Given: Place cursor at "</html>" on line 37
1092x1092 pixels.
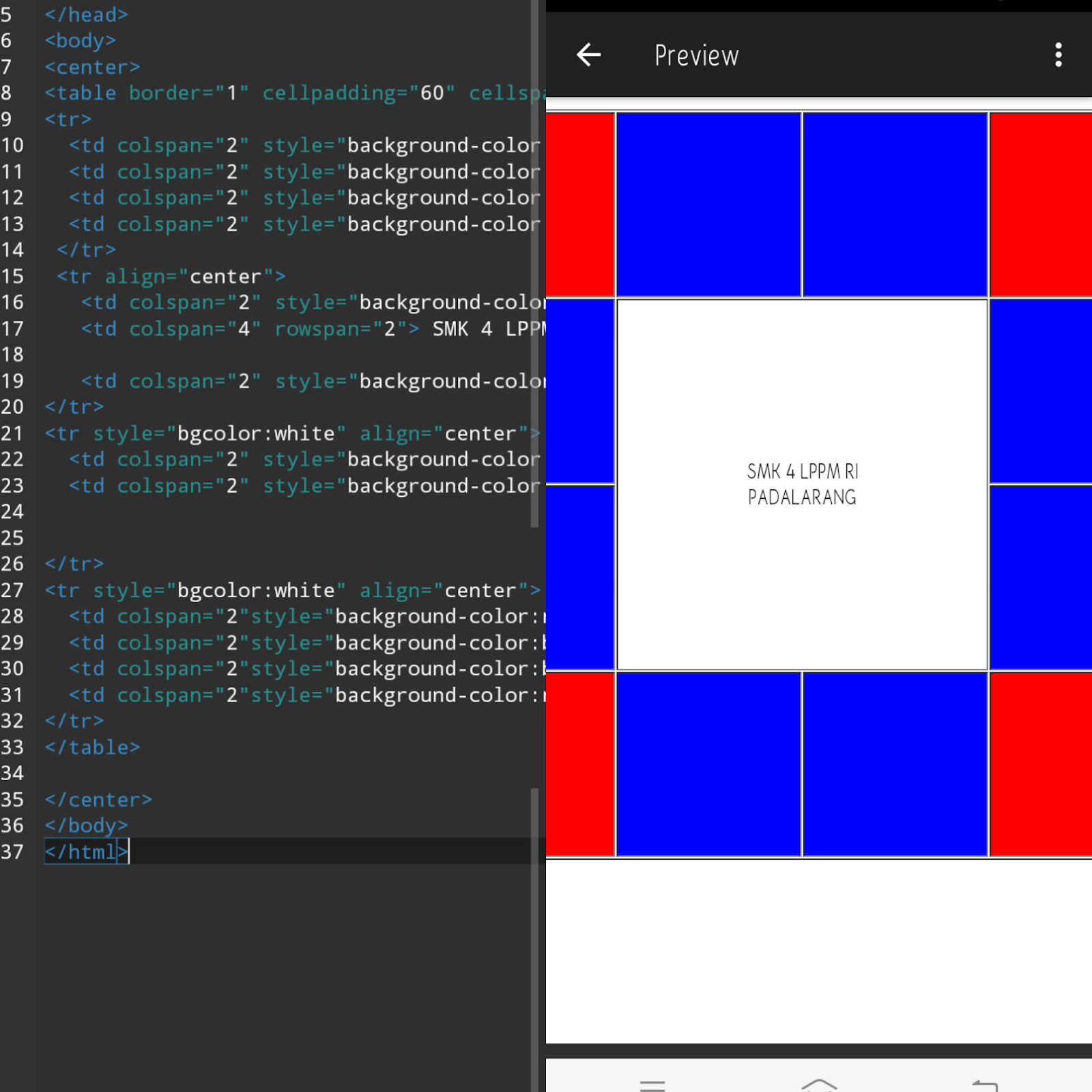Looking at the screenshot, I should coord(86,852).
